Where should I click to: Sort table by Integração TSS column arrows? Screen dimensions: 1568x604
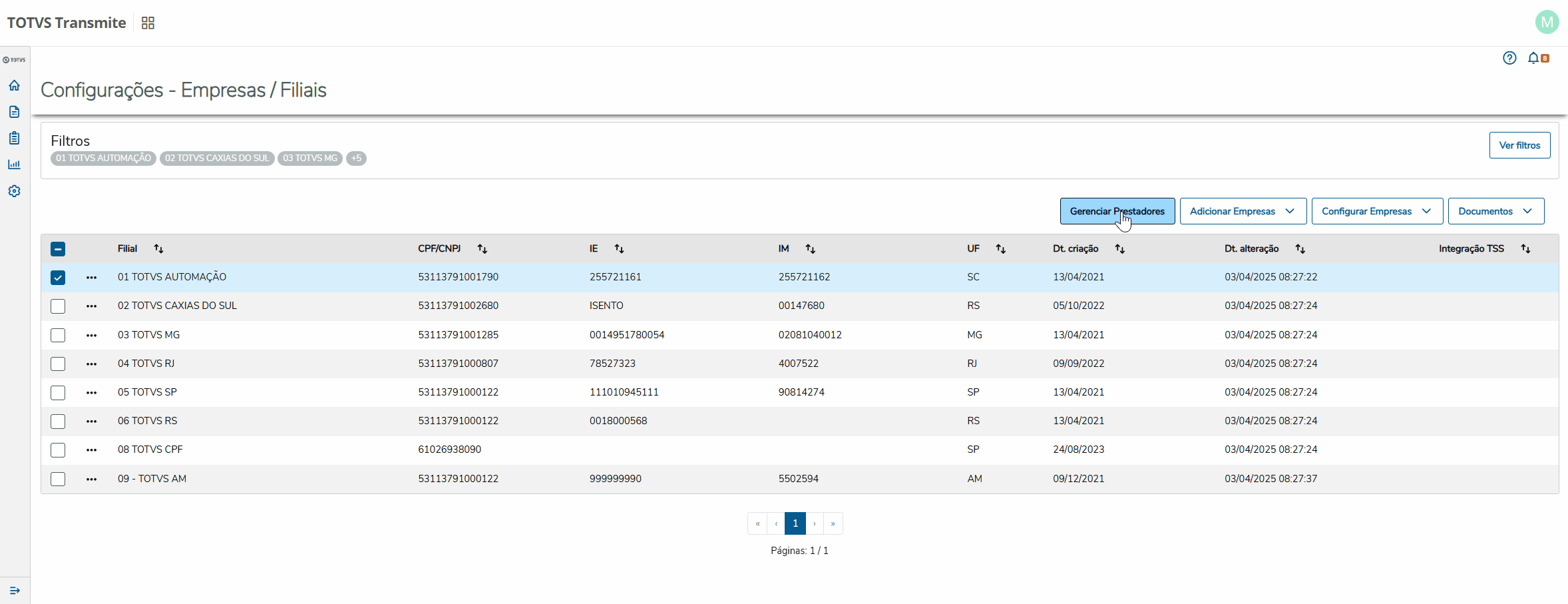click(1525, 248)
